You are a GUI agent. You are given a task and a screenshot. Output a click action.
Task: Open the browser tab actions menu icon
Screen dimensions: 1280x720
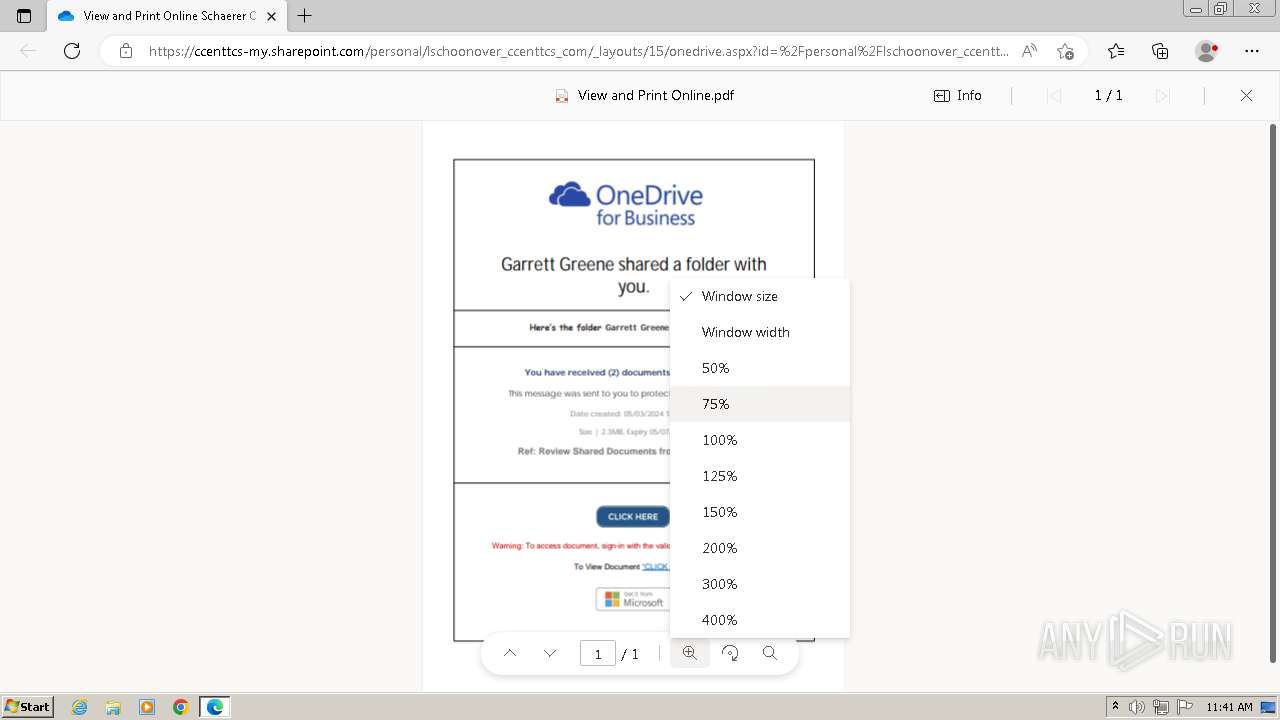coord(24,16)
